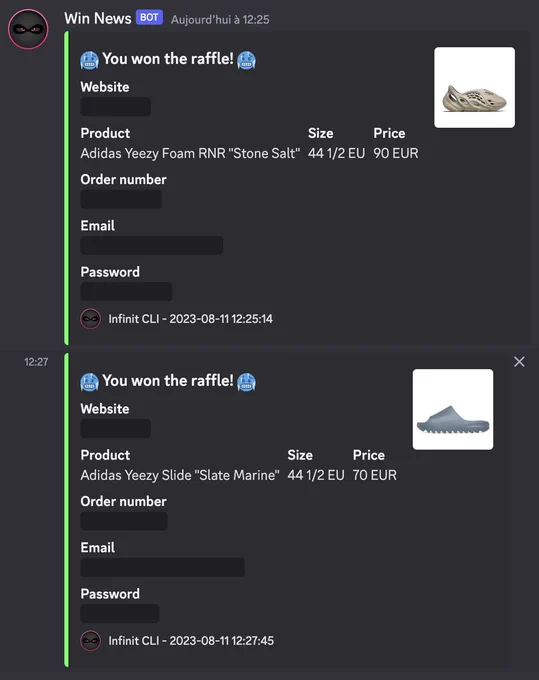Reveal the hidden Website field in first embed
Screen dimensions: 539x680
click(116, 107)
